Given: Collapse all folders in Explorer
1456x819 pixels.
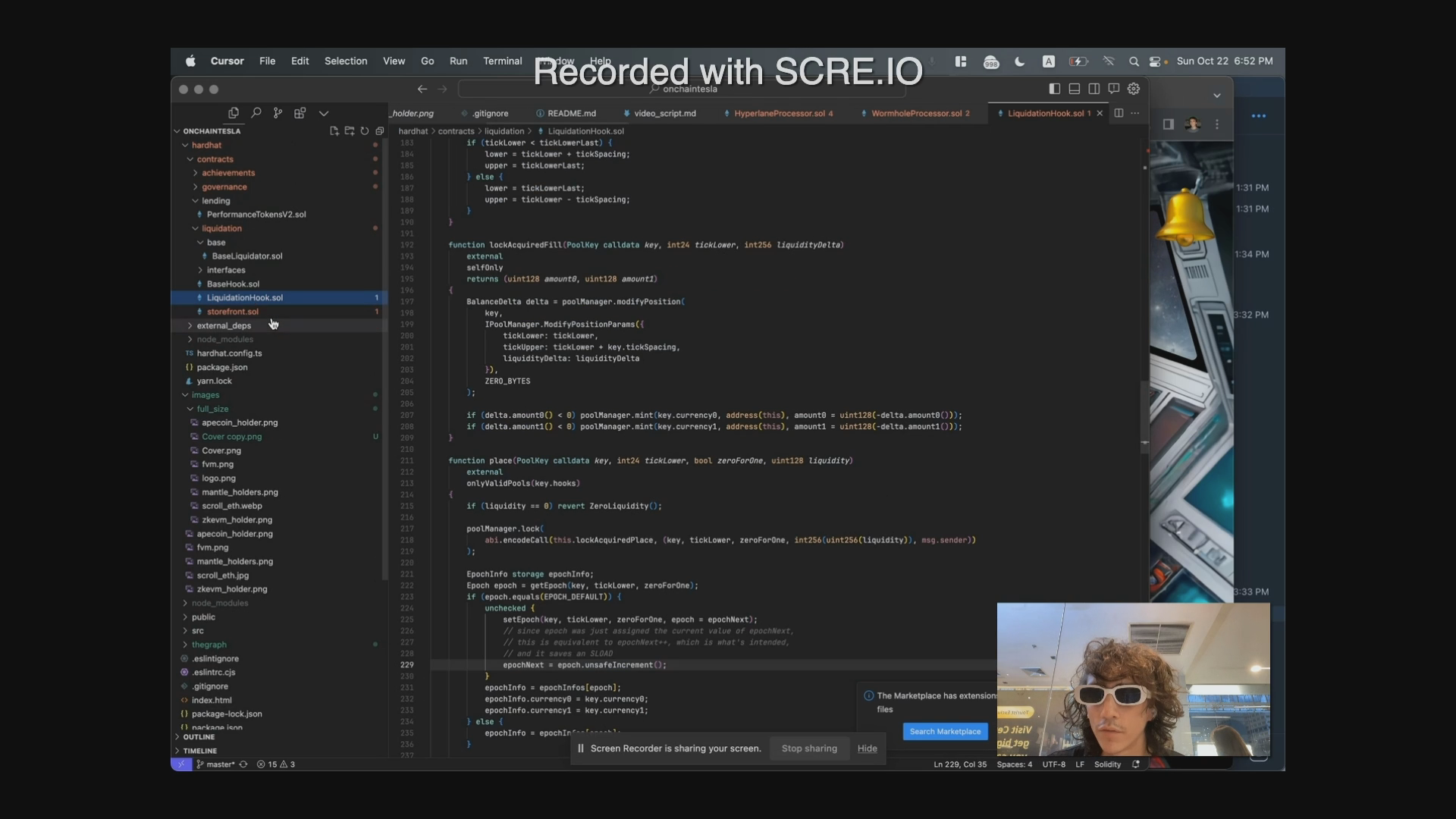Looking at the screenshot, I should coord(380,131).
